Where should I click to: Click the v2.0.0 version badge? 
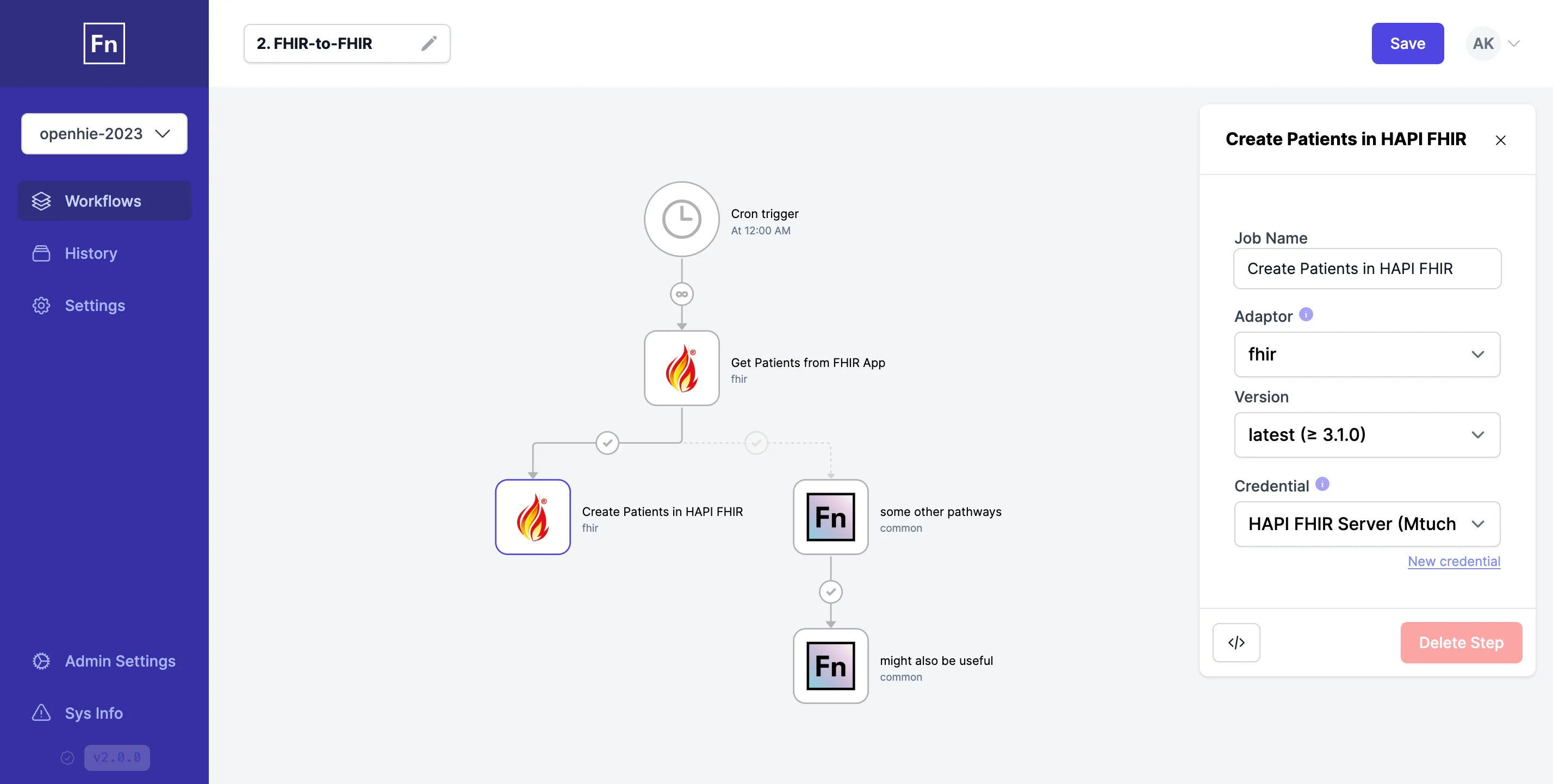click(117, 757)
